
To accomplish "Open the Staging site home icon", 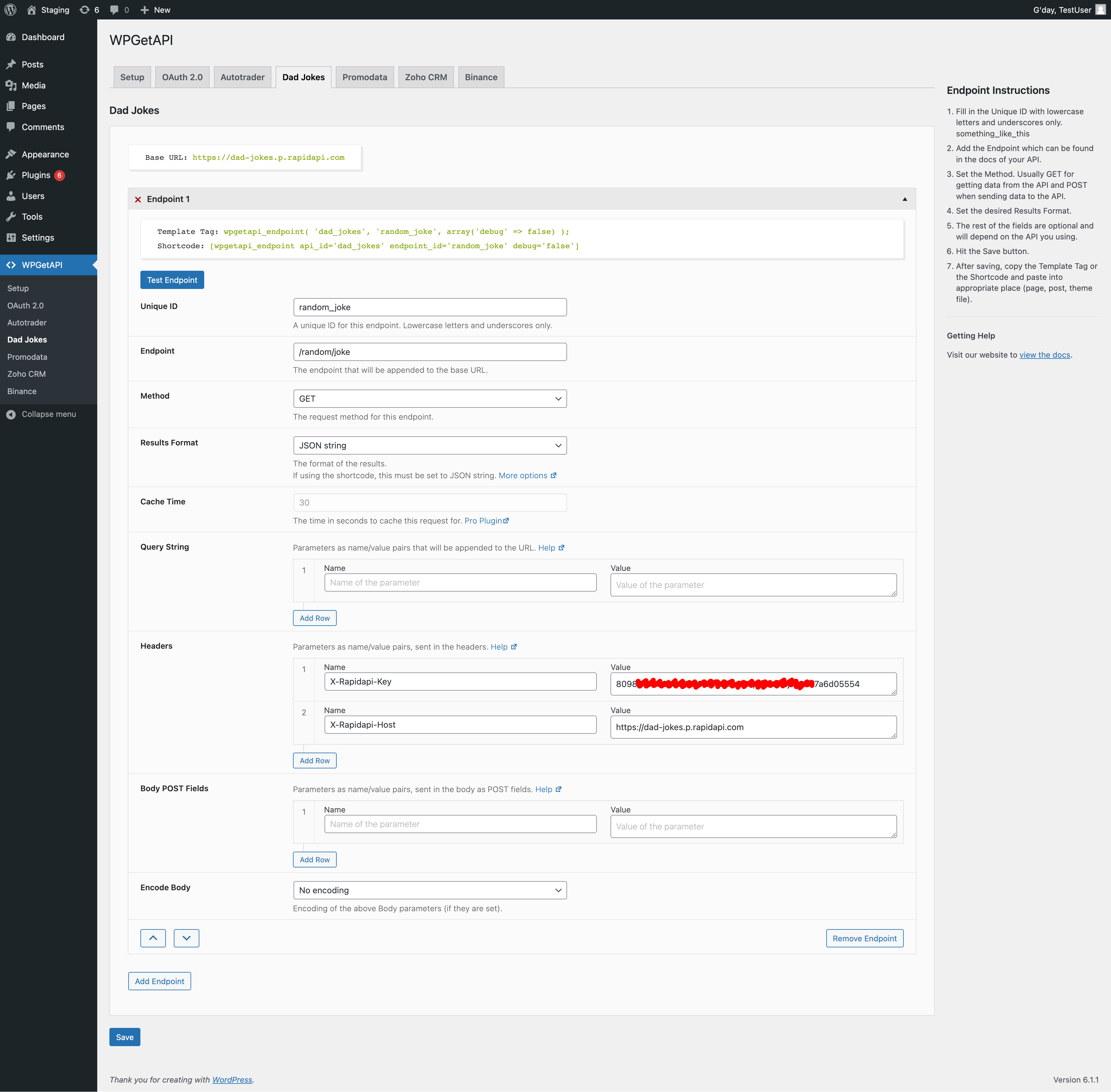I will pyautogui.click(x=32, y=10).
